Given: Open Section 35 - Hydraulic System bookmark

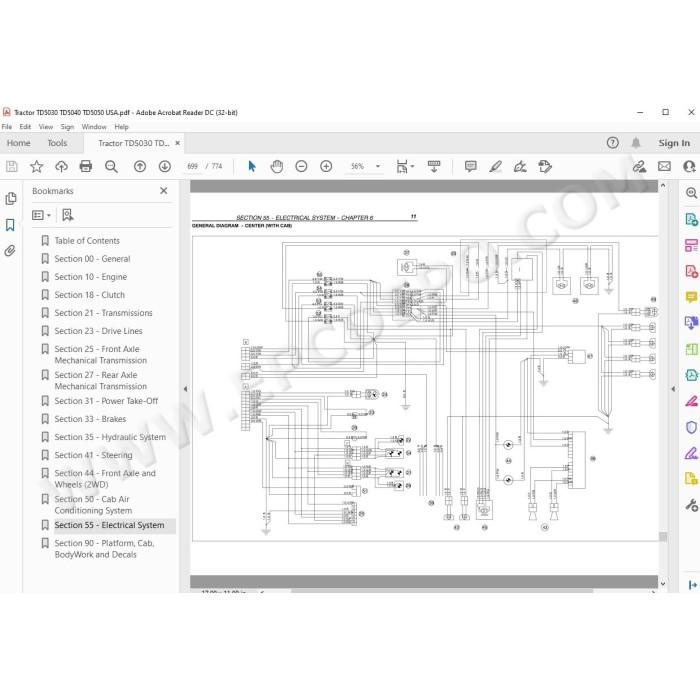Looking at the screenshot, I should coord(110,437).
